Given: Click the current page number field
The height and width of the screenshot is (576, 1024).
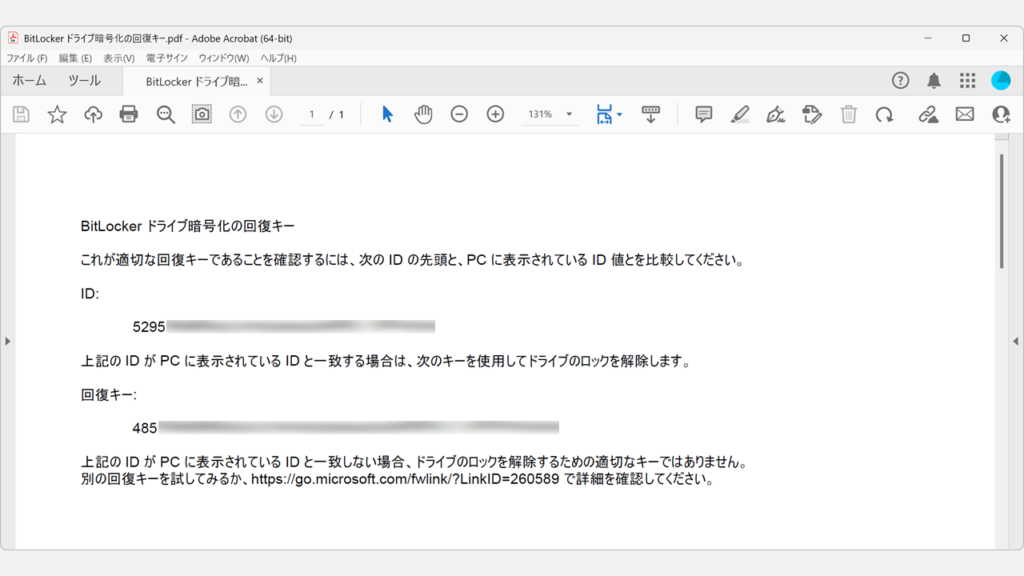Looking at the screenshot, I should point(312,114).
